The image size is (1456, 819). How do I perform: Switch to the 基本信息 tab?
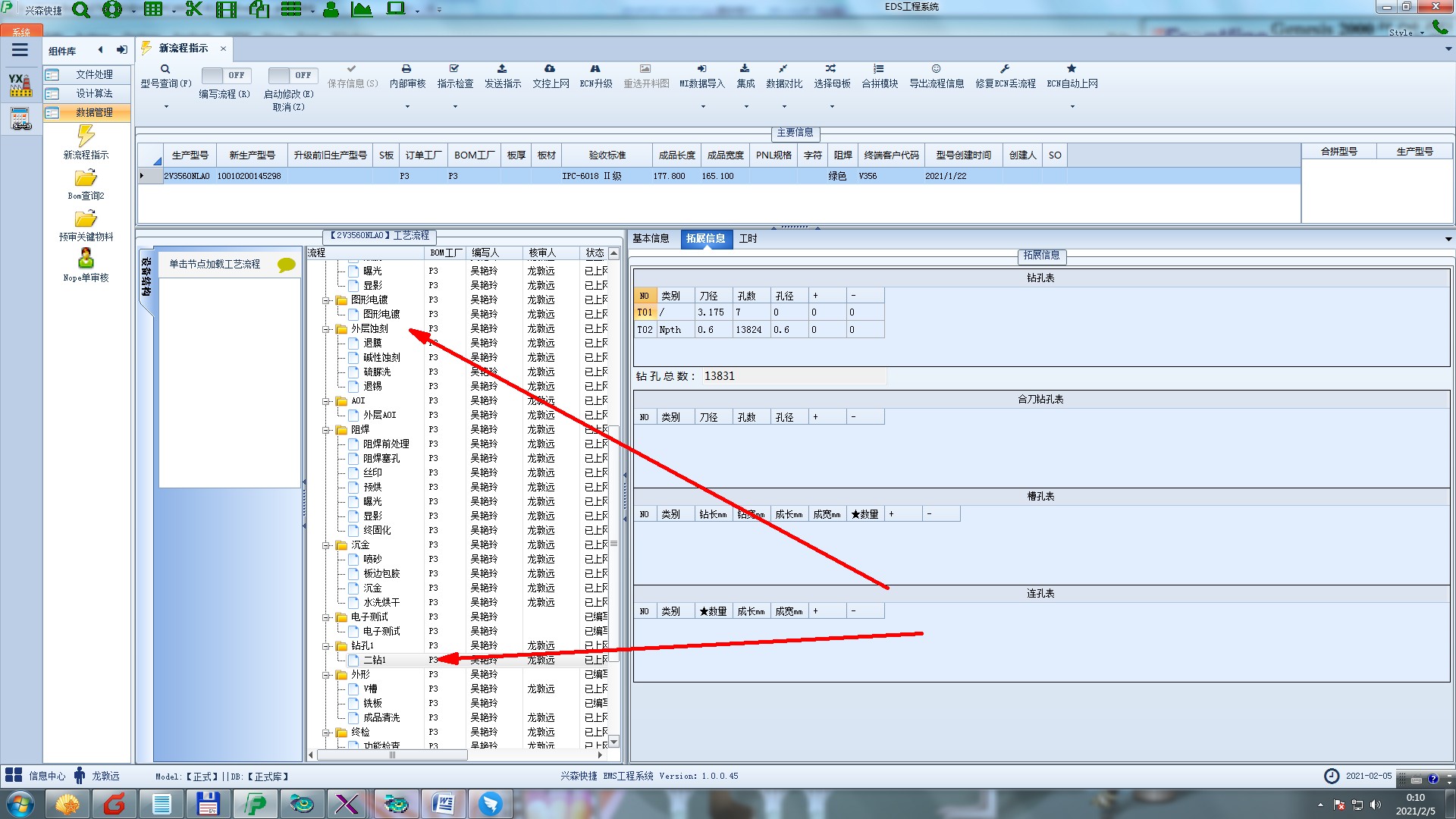coord(651,238)
